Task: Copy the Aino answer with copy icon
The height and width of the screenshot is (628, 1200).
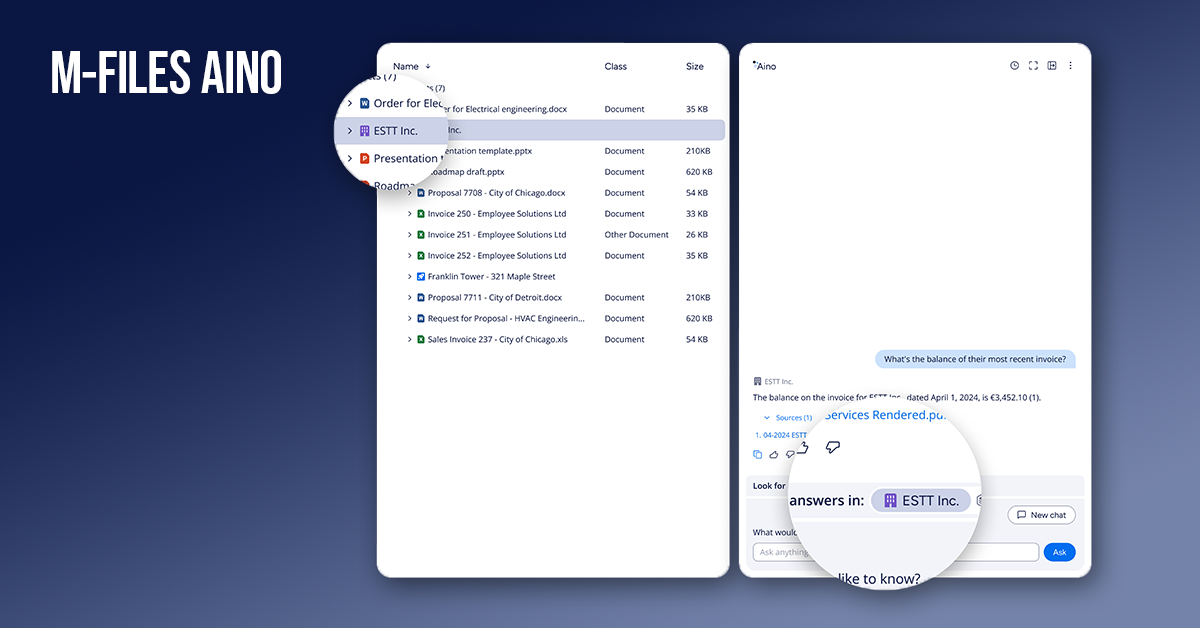Action: [x=757, y=454]
